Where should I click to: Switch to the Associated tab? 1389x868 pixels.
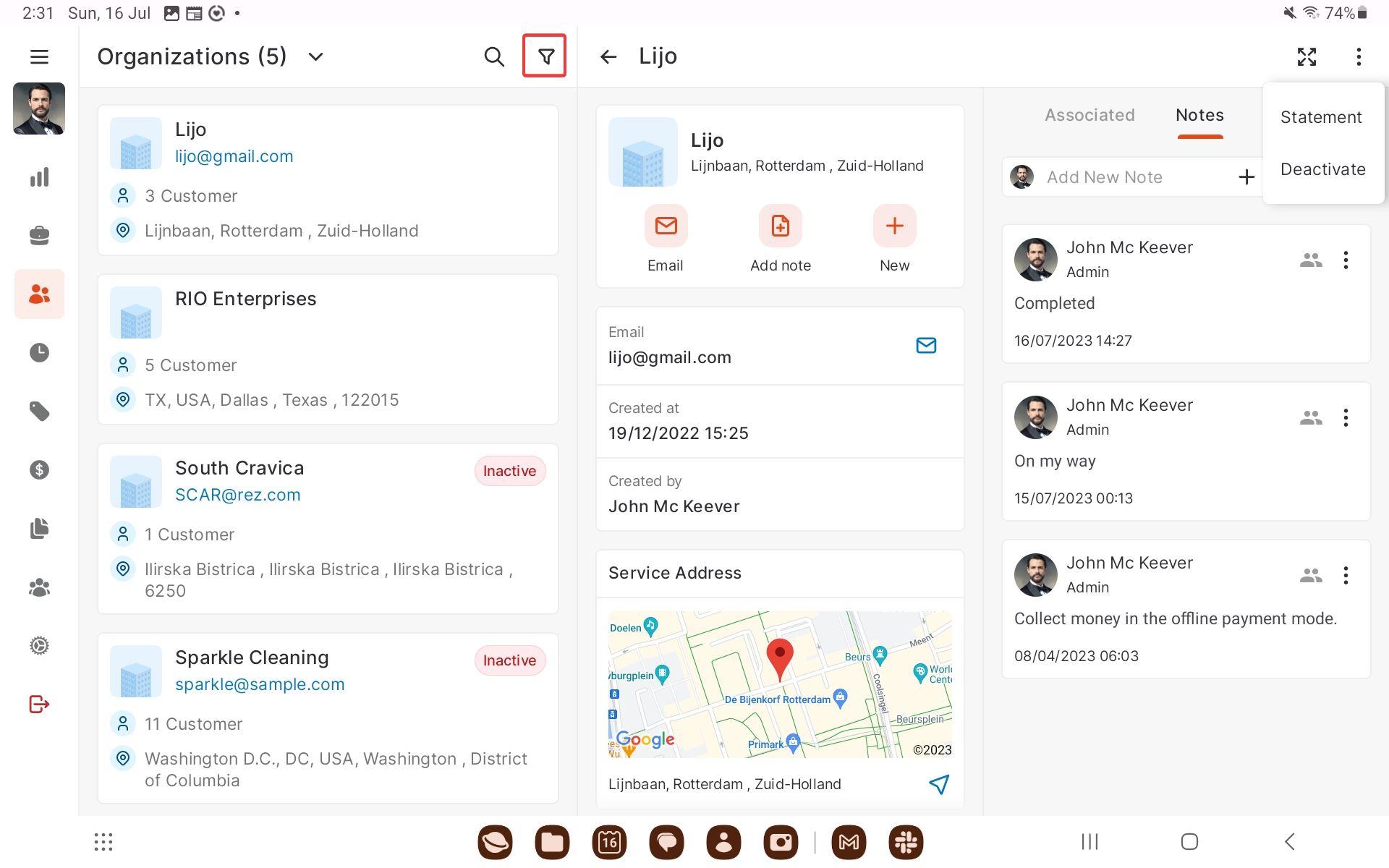coord(1089,115)
